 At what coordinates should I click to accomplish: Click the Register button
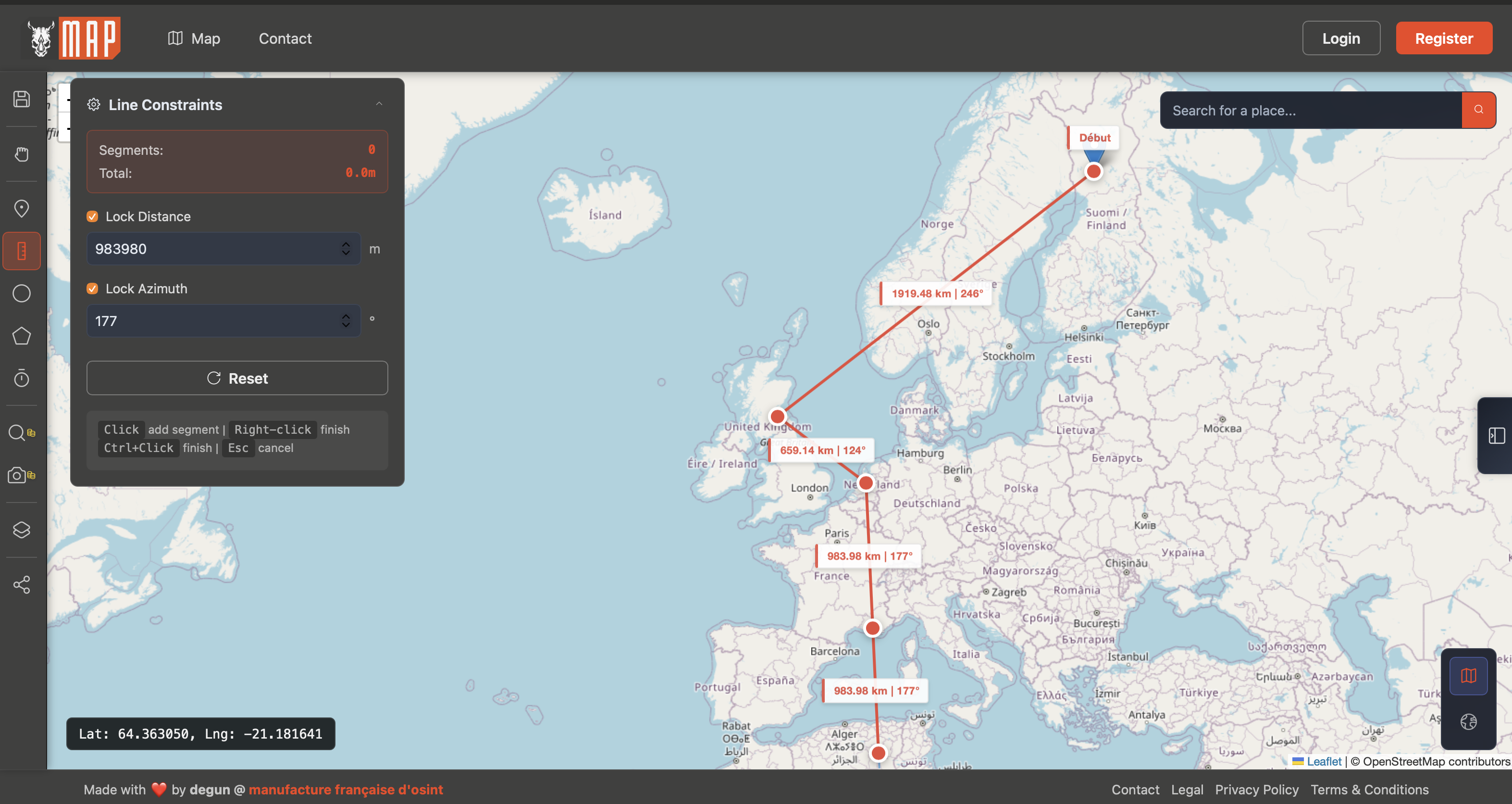pyautogui.click(x=1443, y=38)
